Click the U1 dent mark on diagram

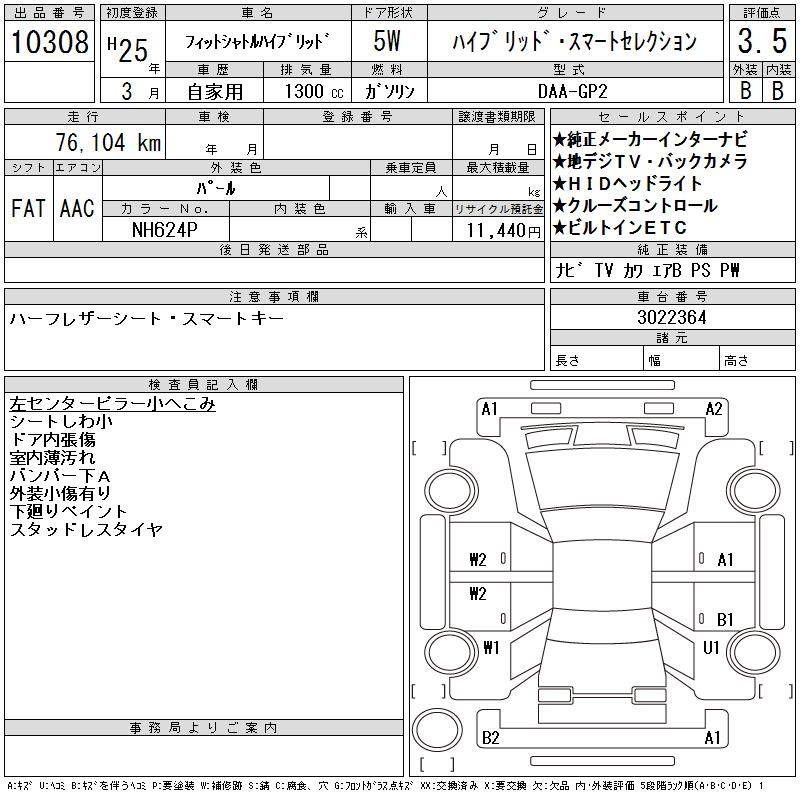[711, 648]
